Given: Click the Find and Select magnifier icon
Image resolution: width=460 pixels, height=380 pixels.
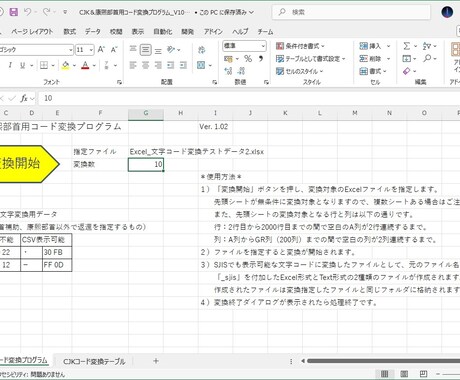Looking at the screenshot, I should pos(427,59).
